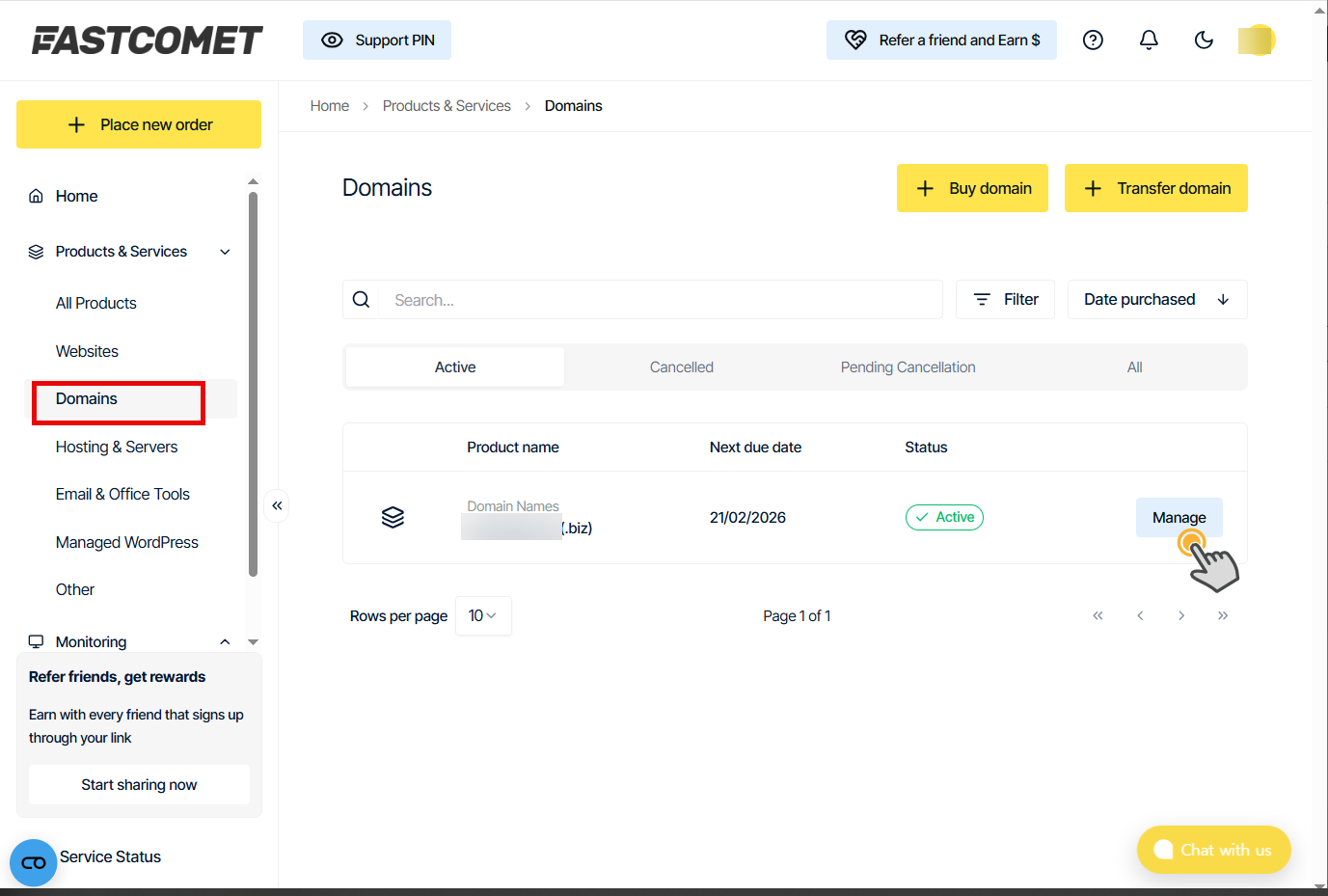Click Transfer domain button
Viewport: 1328px width, 896px height.
[1156, 188]
